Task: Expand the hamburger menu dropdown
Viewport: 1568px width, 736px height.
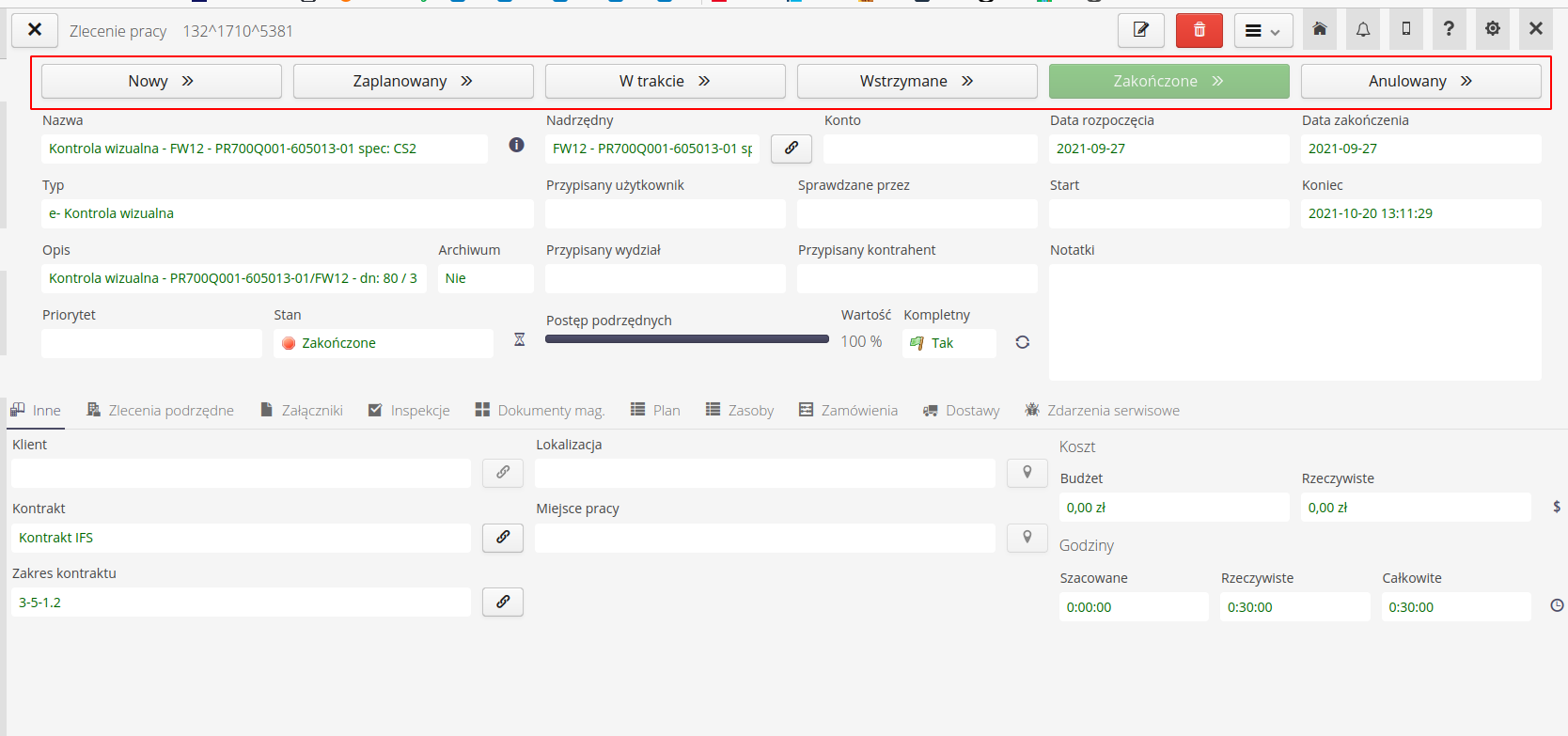Action: [1262, 31]
